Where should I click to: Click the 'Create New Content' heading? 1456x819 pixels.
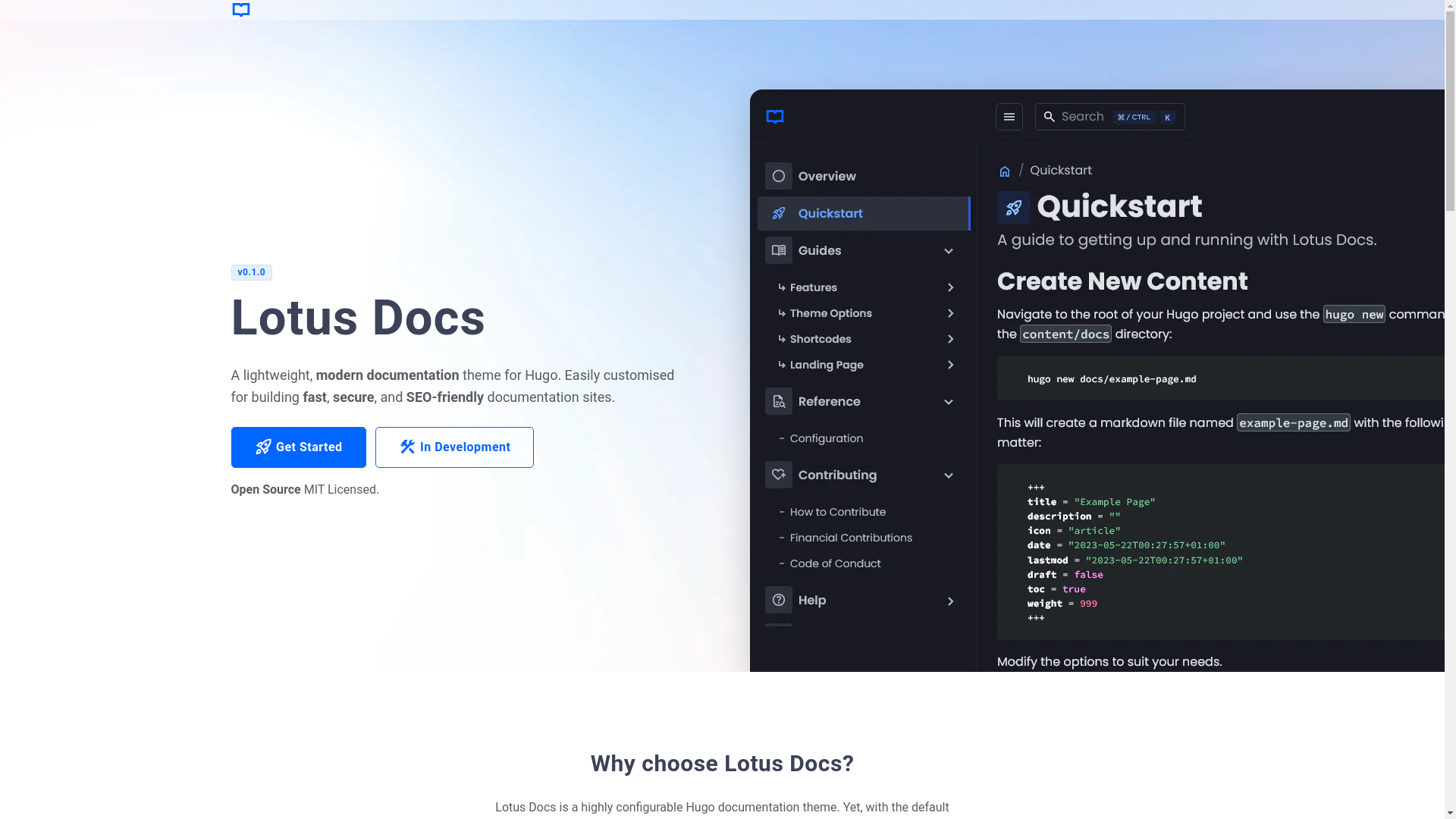pos(1122,281)
